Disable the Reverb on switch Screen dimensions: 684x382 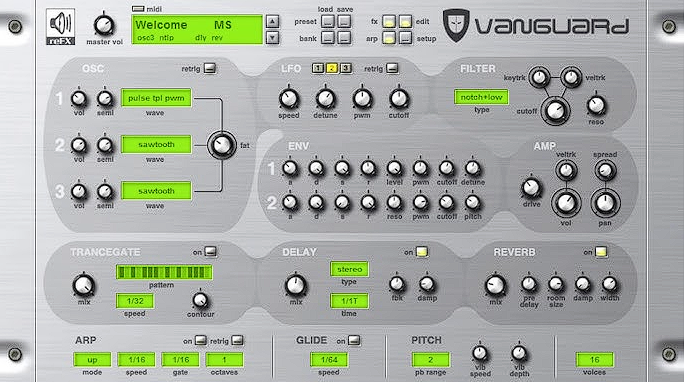click(x=601, y=252)
